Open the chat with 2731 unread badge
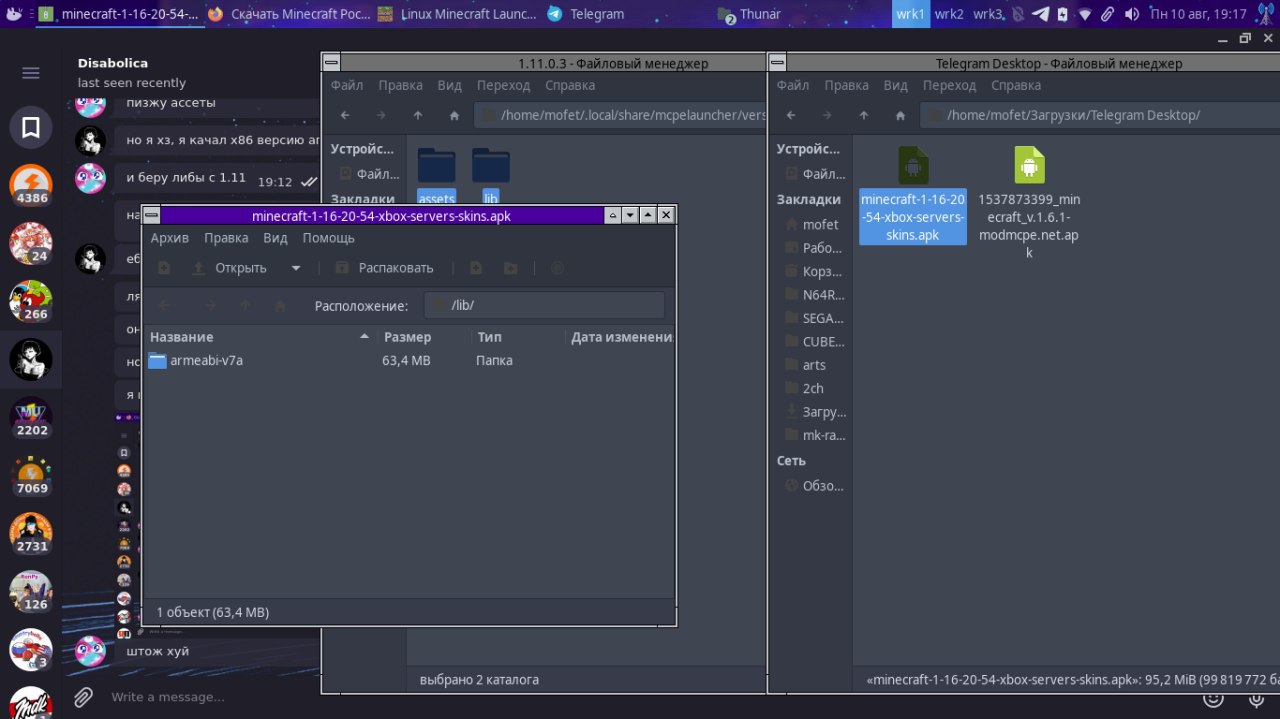Image resolution: width=1280 pixels, height=719 pixels. click(x=31, y=533)
